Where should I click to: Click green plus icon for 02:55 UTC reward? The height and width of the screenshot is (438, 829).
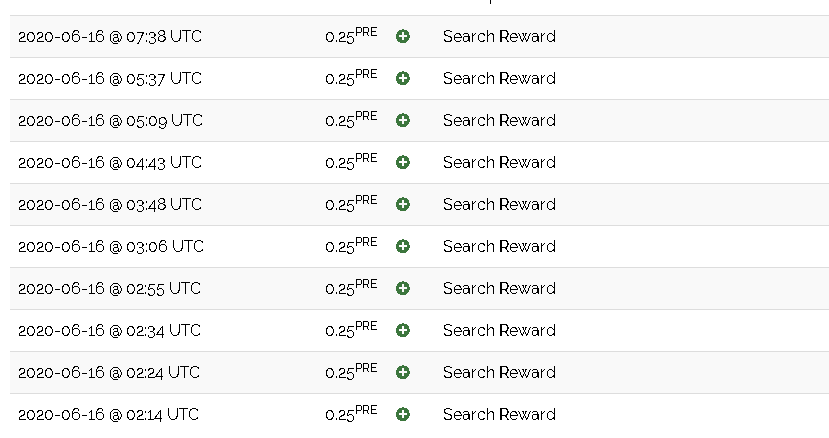(403, 288)
